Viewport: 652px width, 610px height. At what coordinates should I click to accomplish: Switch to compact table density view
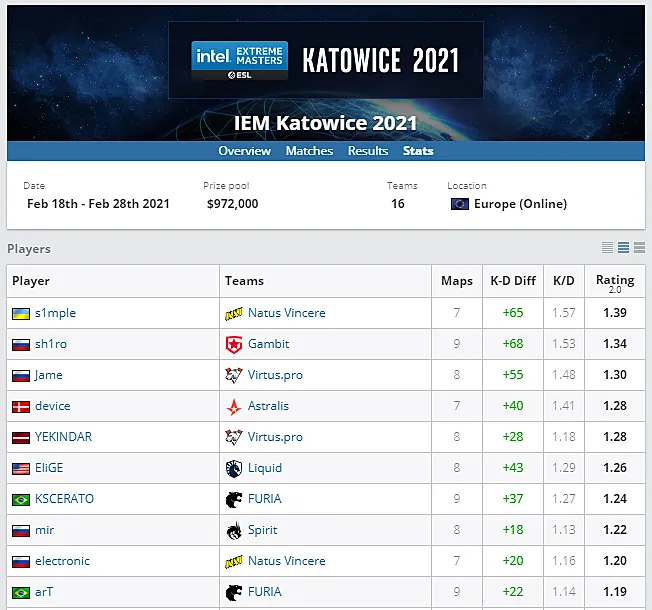[x=607, y=247]
